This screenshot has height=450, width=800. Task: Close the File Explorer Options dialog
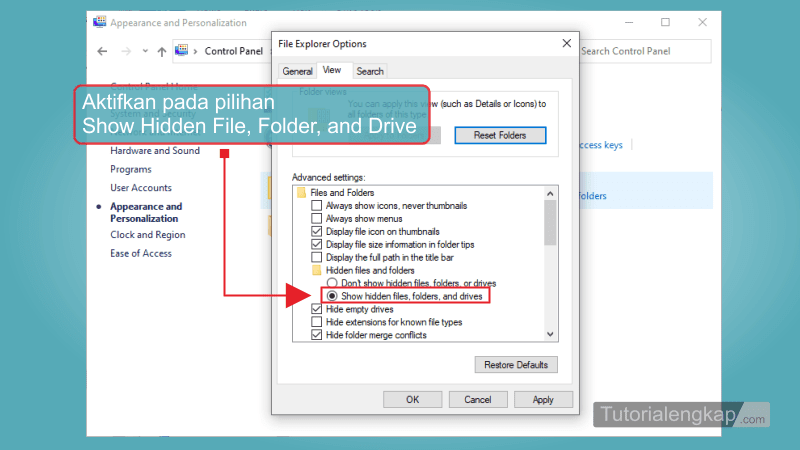tap(566, 43)
